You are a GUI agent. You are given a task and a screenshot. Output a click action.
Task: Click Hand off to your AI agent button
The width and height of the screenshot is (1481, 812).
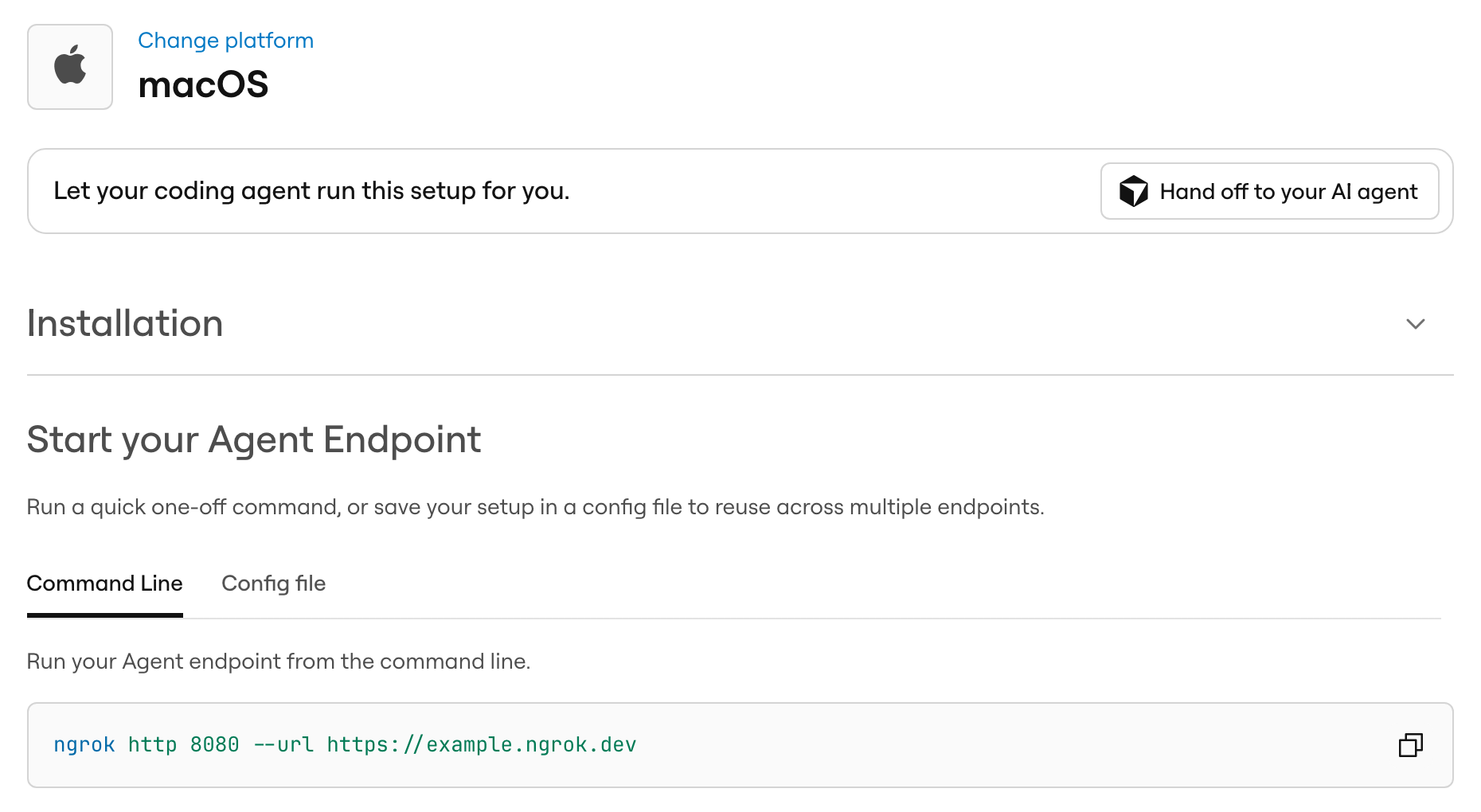point(1269,191)
